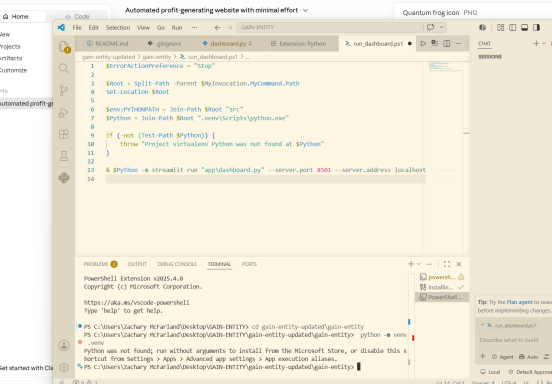Open the Python extension view
This screenshot has width=552, height=384.
click(x=64, y=178)
